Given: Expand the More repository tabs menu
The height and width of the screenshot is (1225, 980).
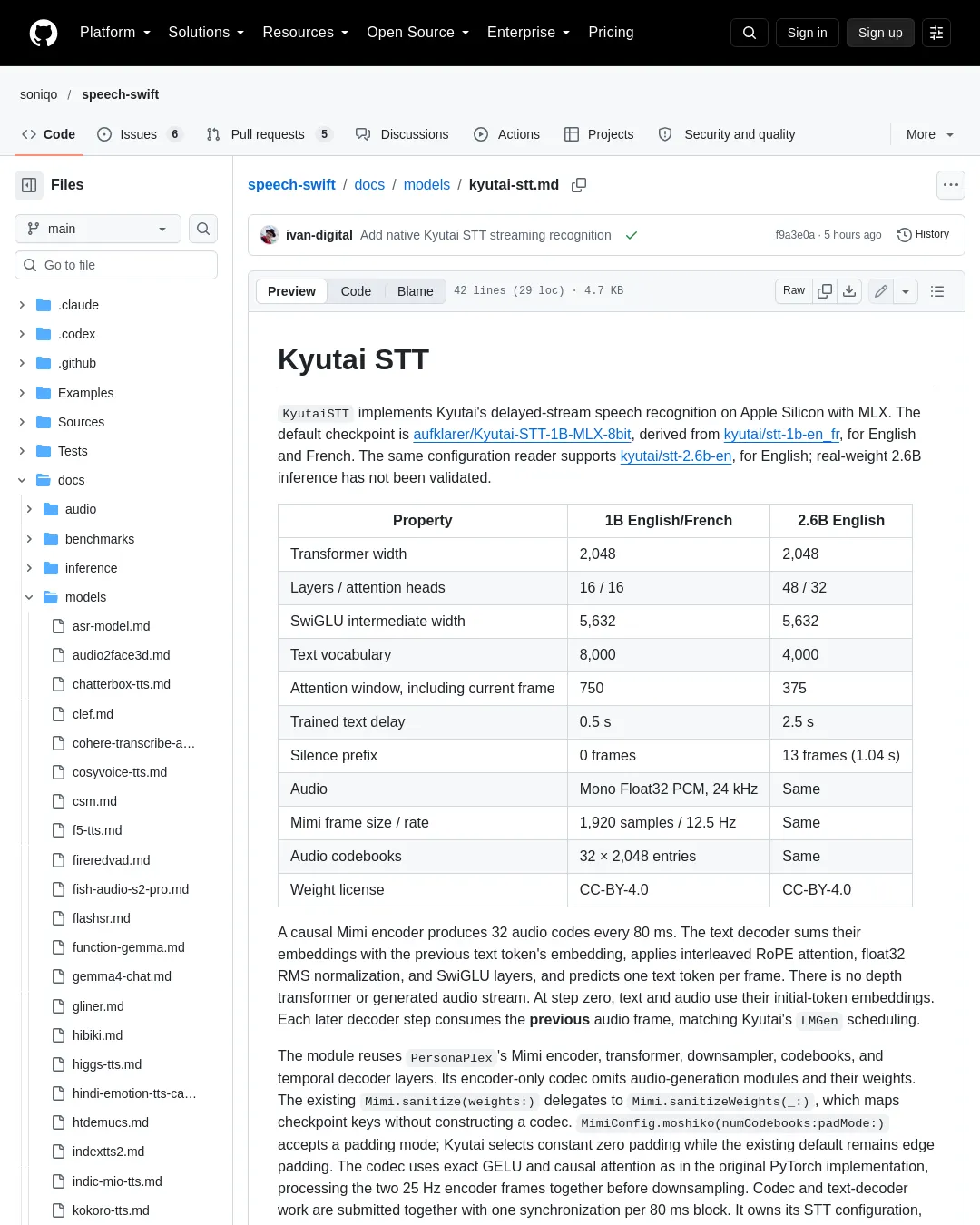Looking at the screenshot, I should pos(930,134).
